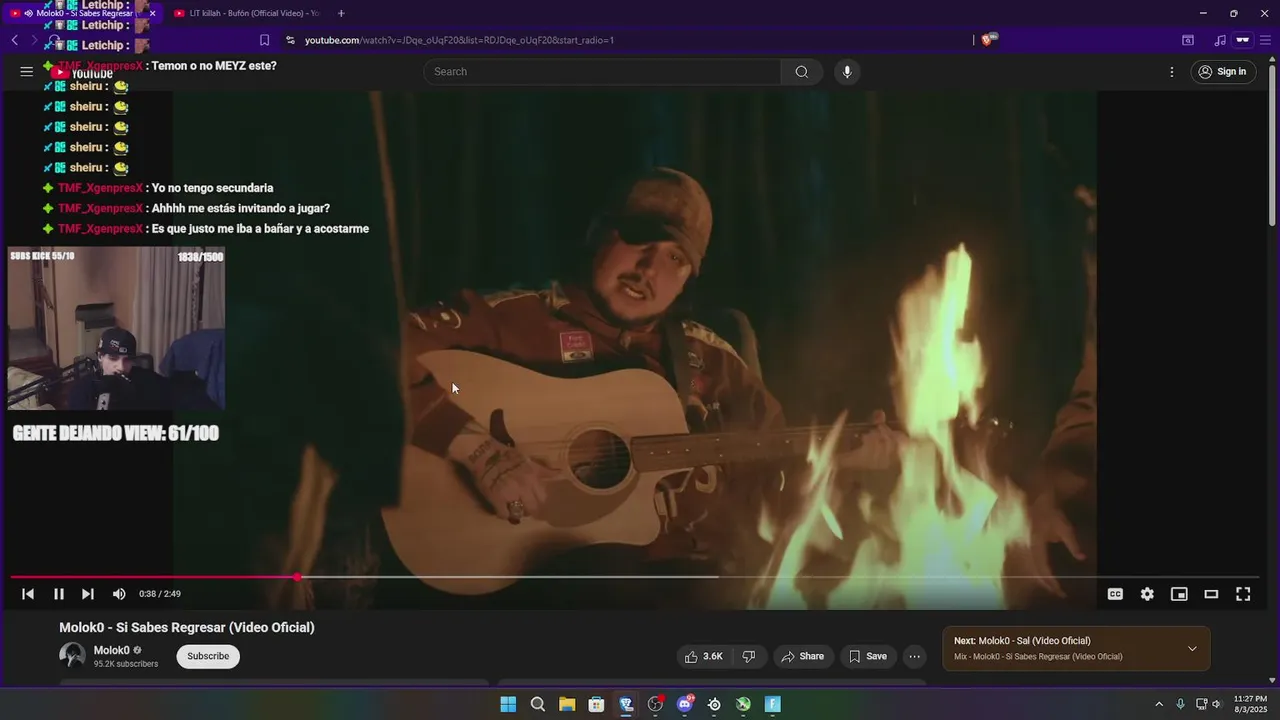Open the system volume tray icon
The width and height of the screenshot is (1280, 720).
click(1217, 704)
